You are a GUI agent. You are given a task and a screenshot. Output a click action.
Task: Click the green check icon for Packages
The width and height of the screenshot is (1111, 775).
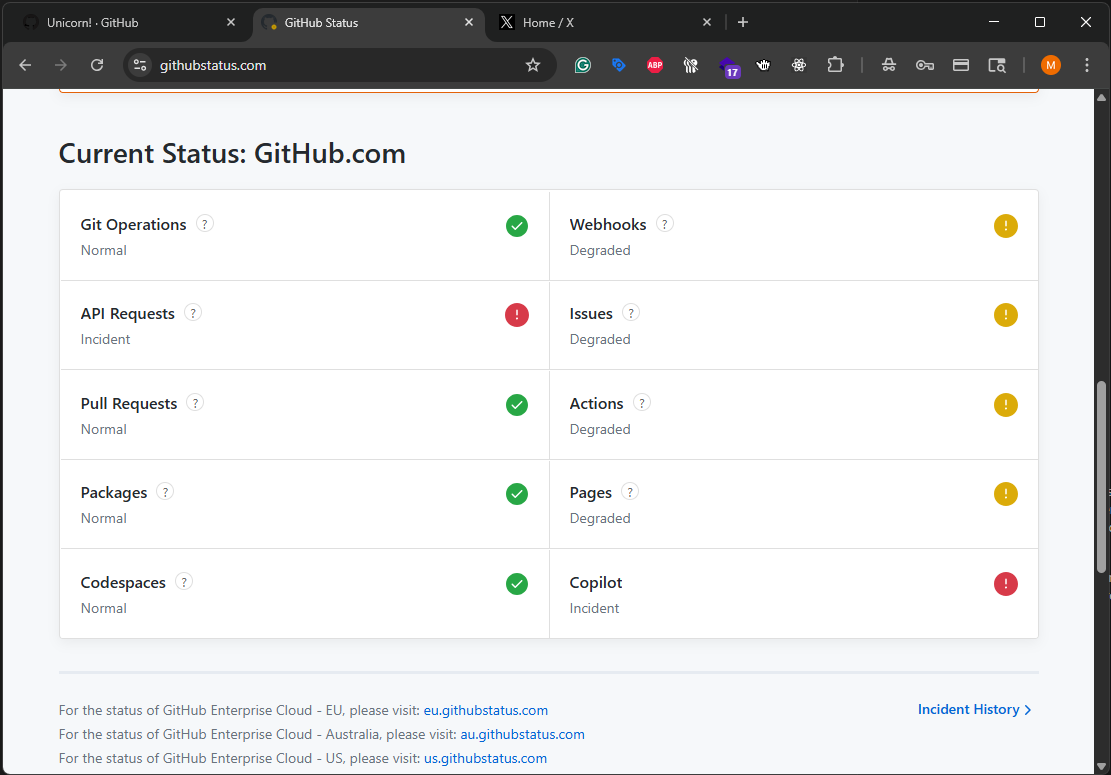pos(517,494)
